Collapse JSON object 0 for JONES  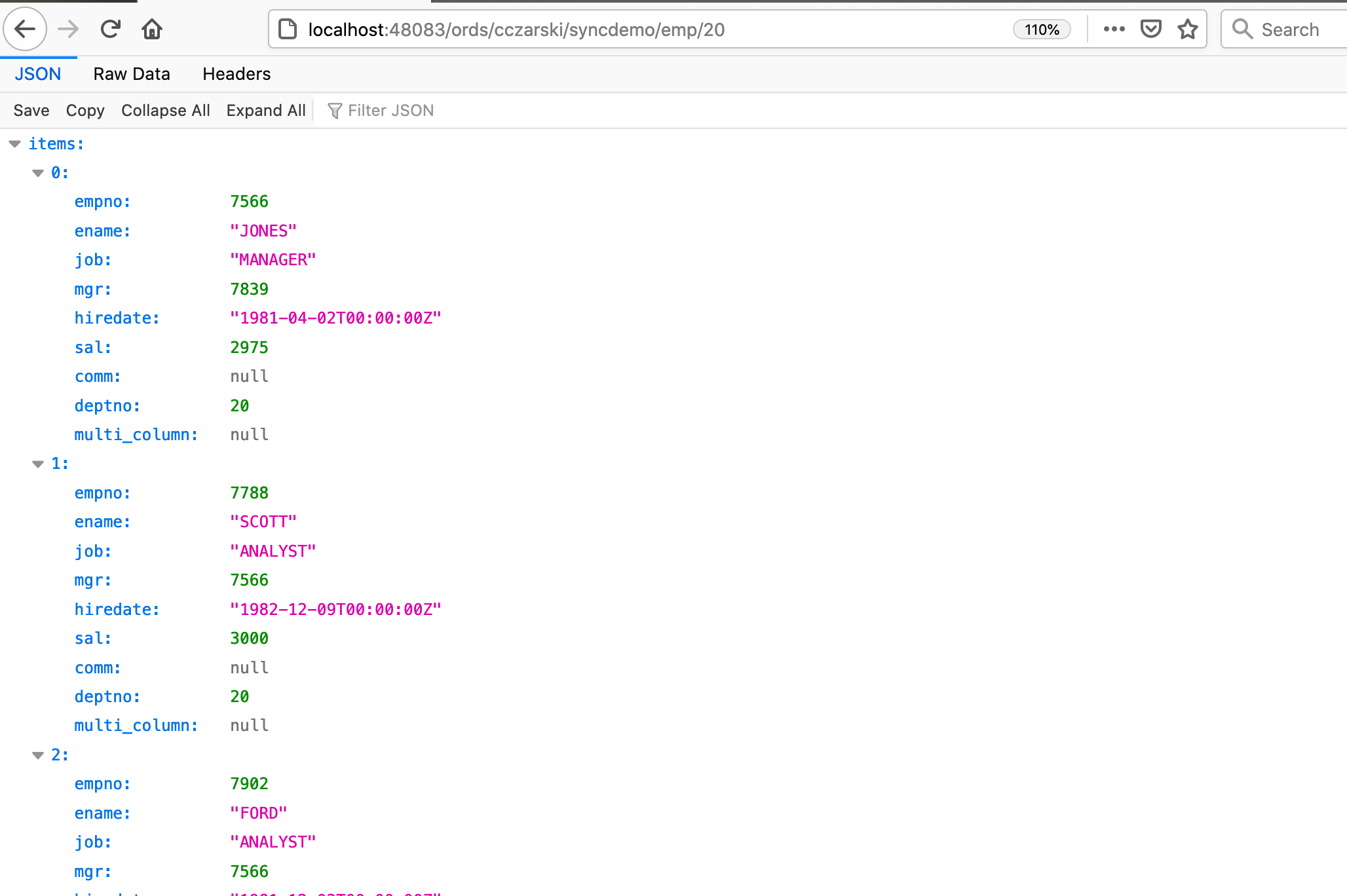tap(37, 172)
